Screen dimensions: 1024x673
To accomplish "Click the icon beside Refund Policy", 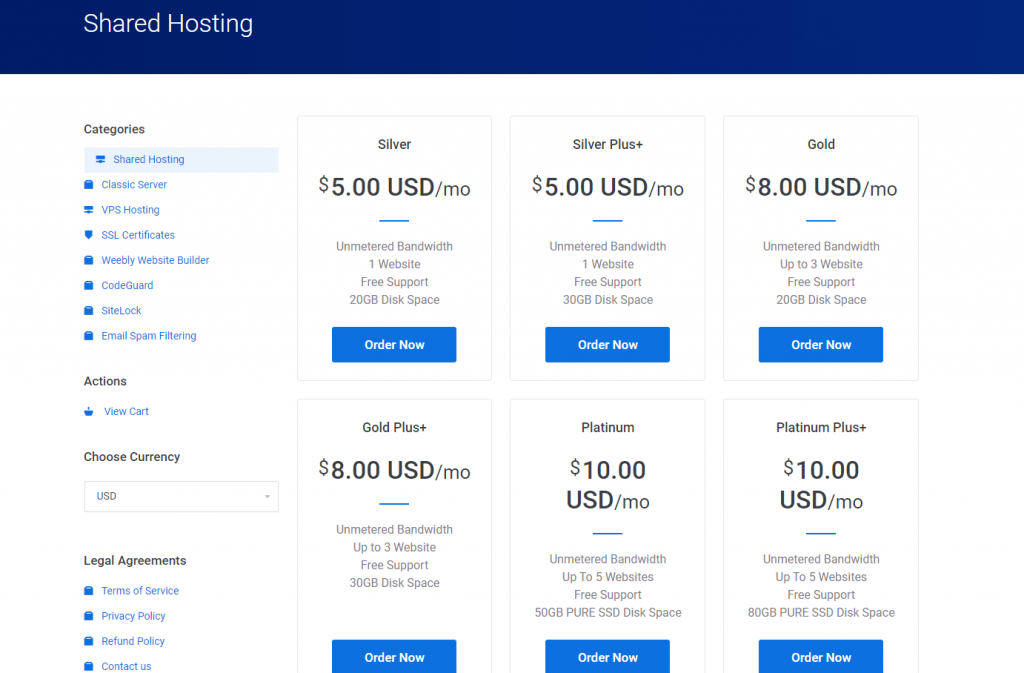I will pyautogui.click(x=89, y=642).
